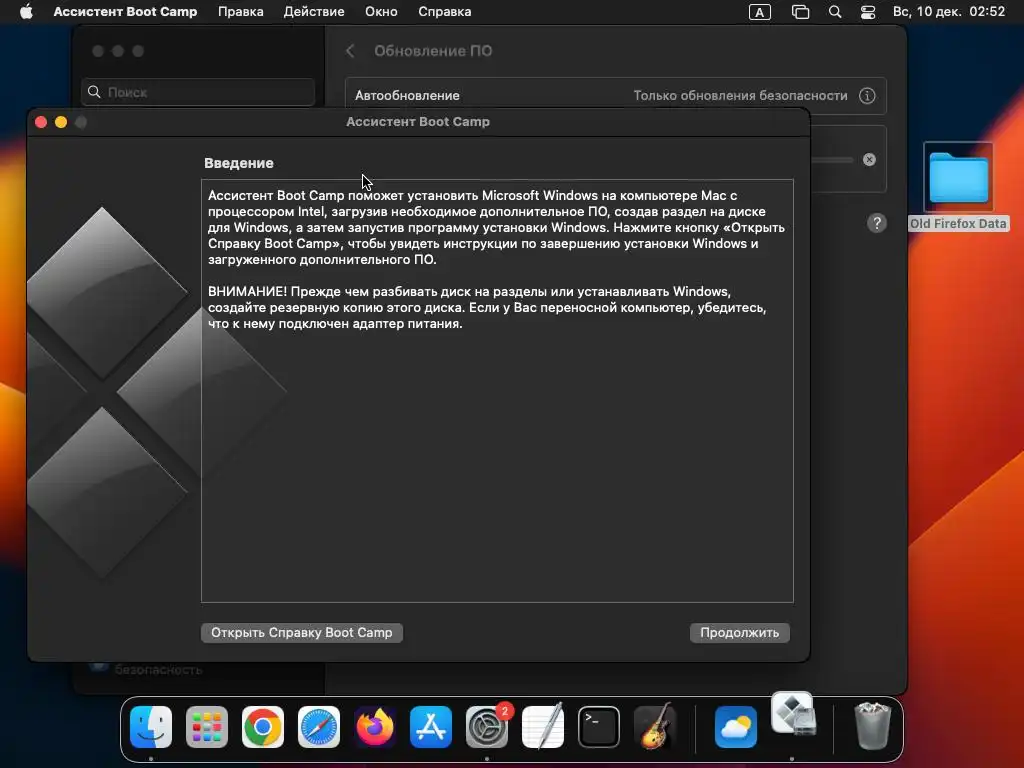Open Spotlight search in menu bar
1024x768 pixels.
(x=835, y=12)
